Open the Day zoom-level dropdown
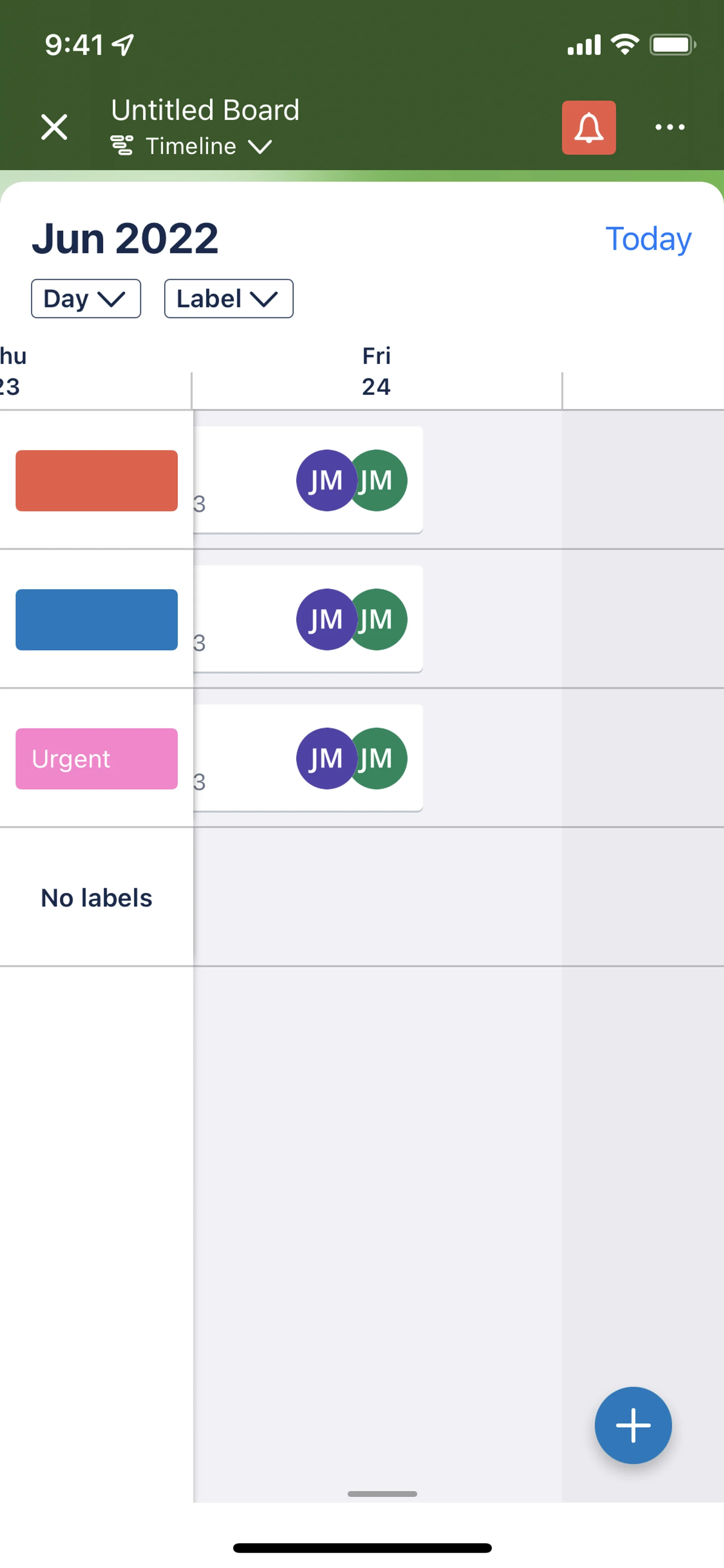 [x=86, y=299]
